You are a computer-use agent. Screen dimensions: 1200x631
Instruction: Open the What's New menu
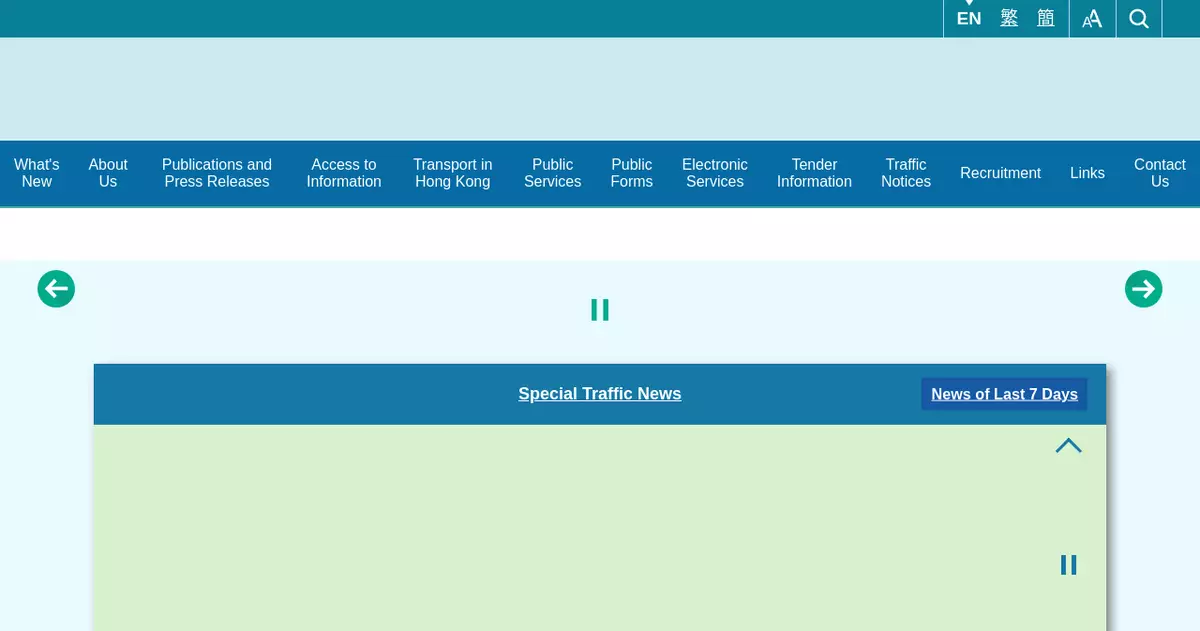[x=37, y=173]
